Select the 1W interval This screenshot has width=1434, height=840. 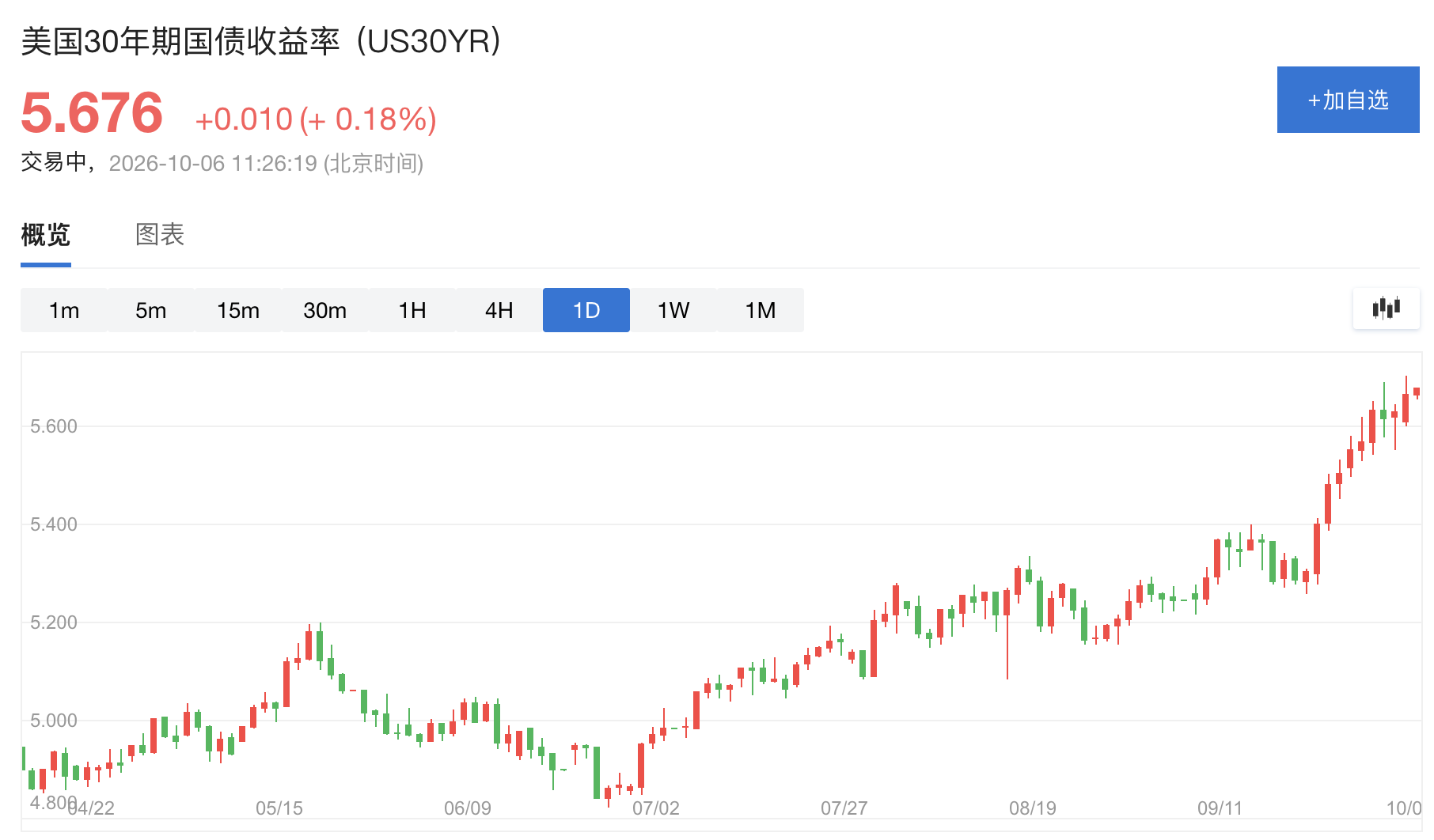(673, 310)
